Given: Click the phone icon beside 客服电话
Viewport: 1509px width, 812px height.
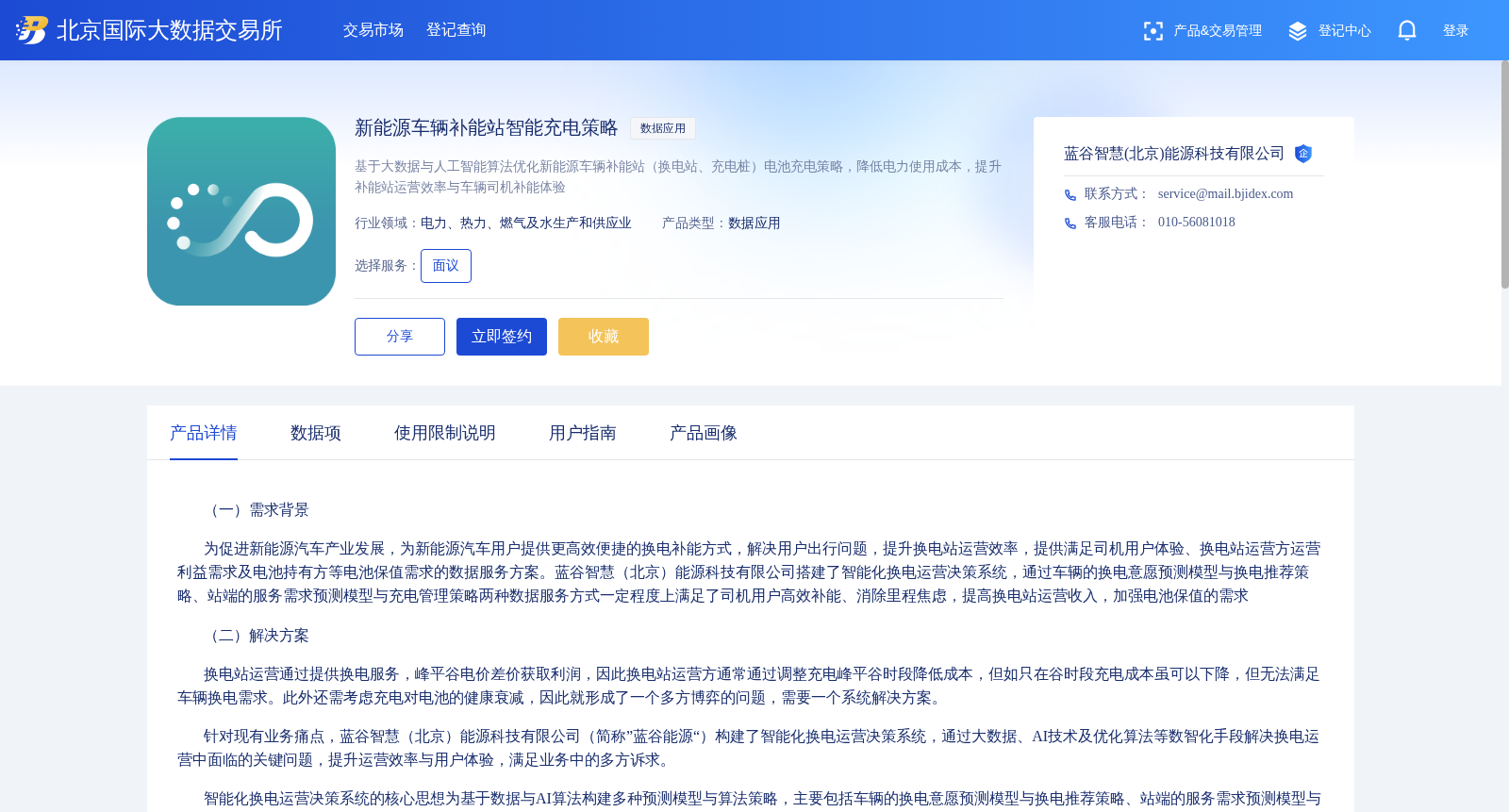Looking at the screenshot, I should coord(1070,224).
